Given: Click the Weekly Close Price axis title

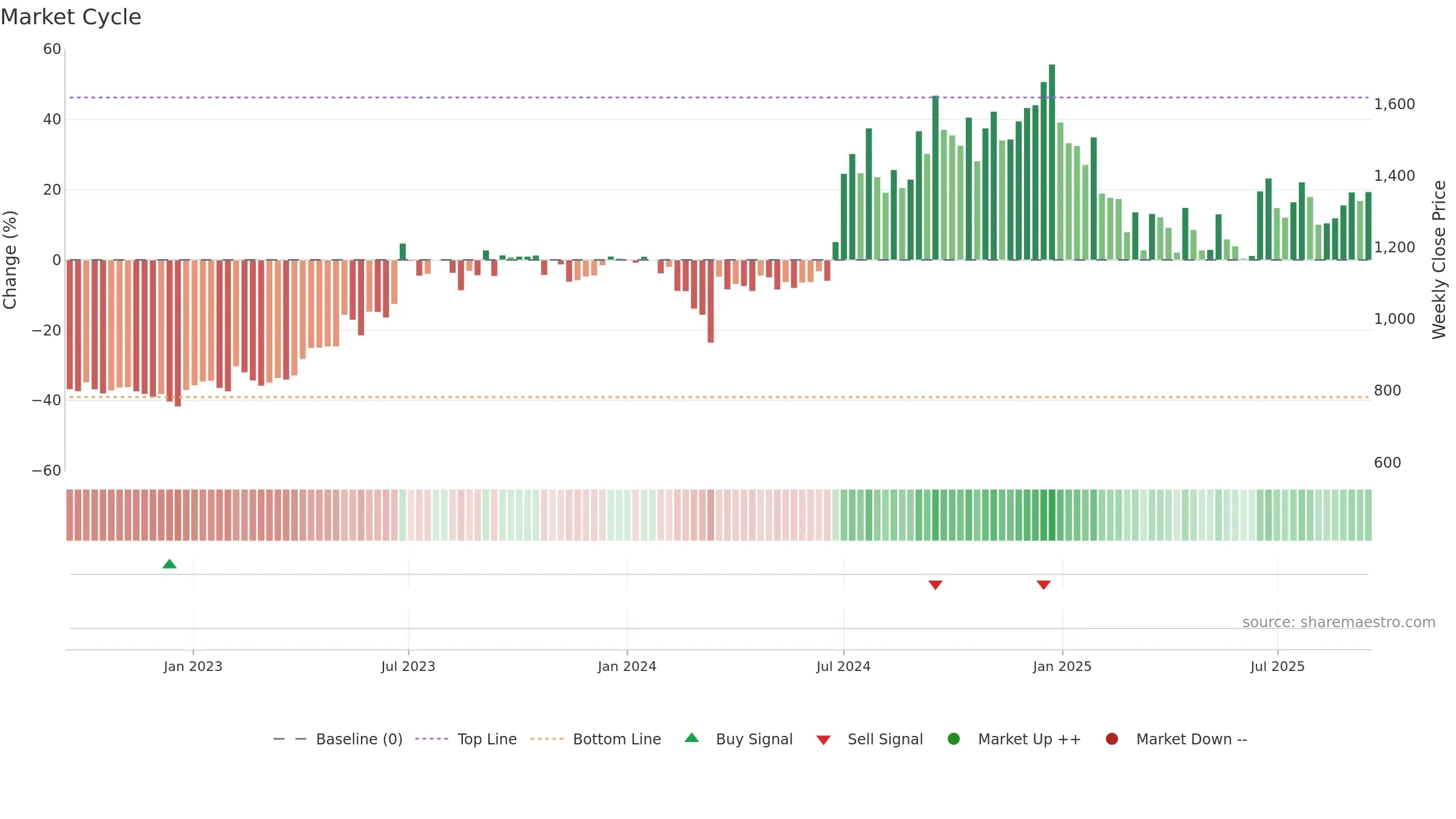Looking at the screenshot, I should point(1439,260).
